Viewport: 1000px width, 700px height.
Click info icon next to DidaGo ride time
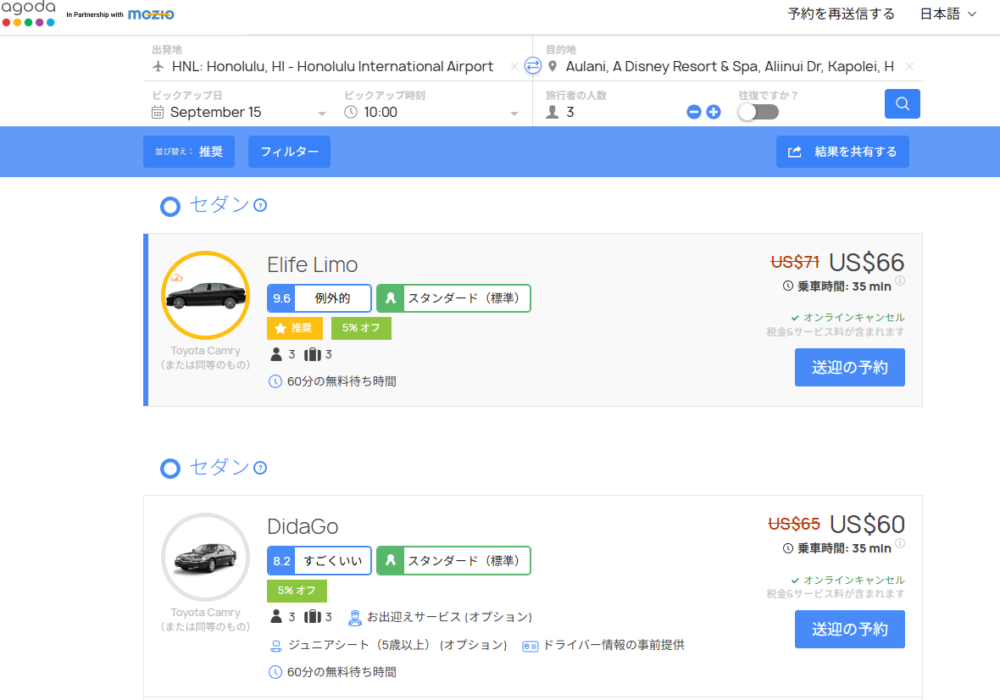point(900,544)
